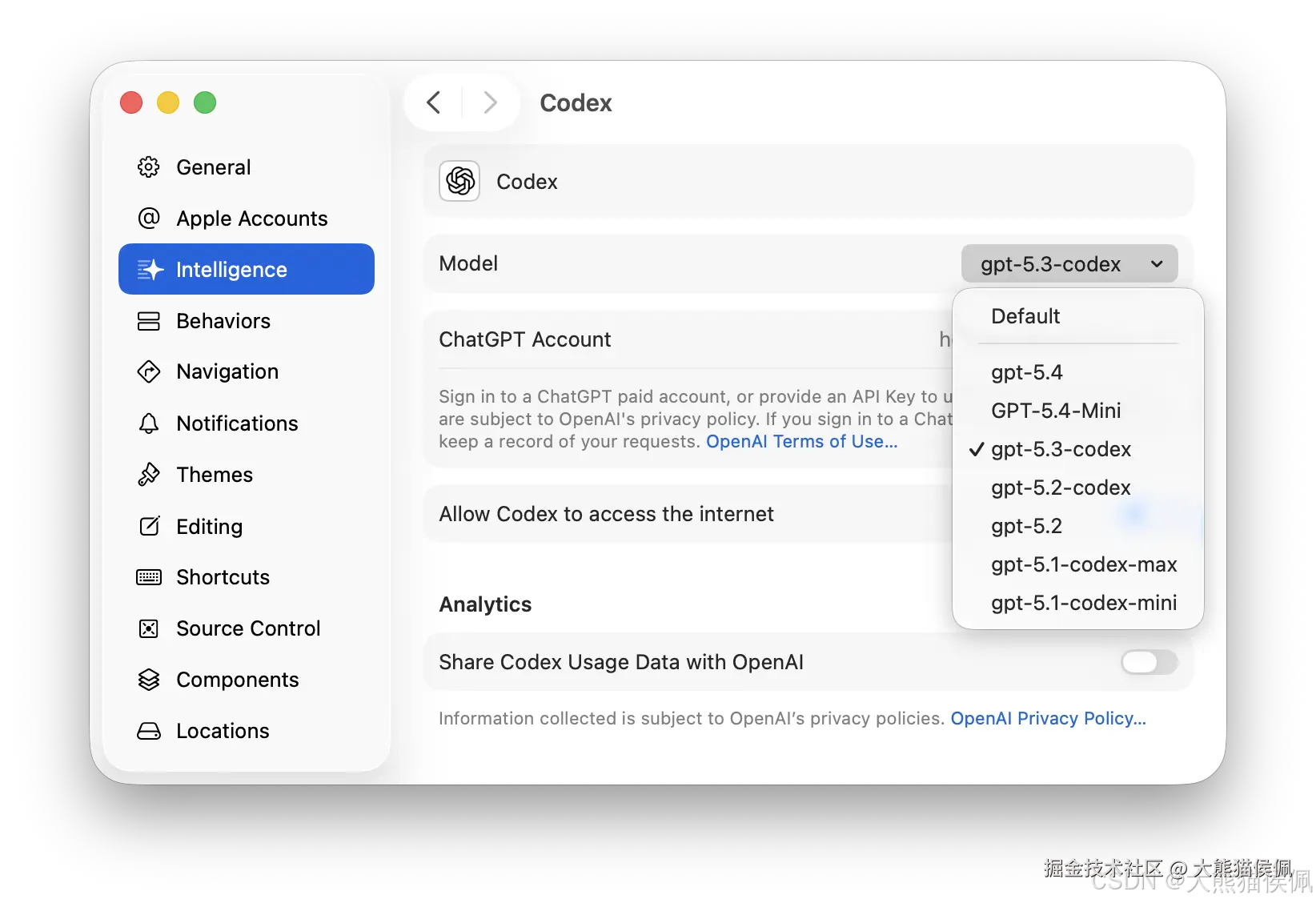This screenshot has height=903, width=1316.
Task: Show Themes settings
Action: [x=247, y=475]
